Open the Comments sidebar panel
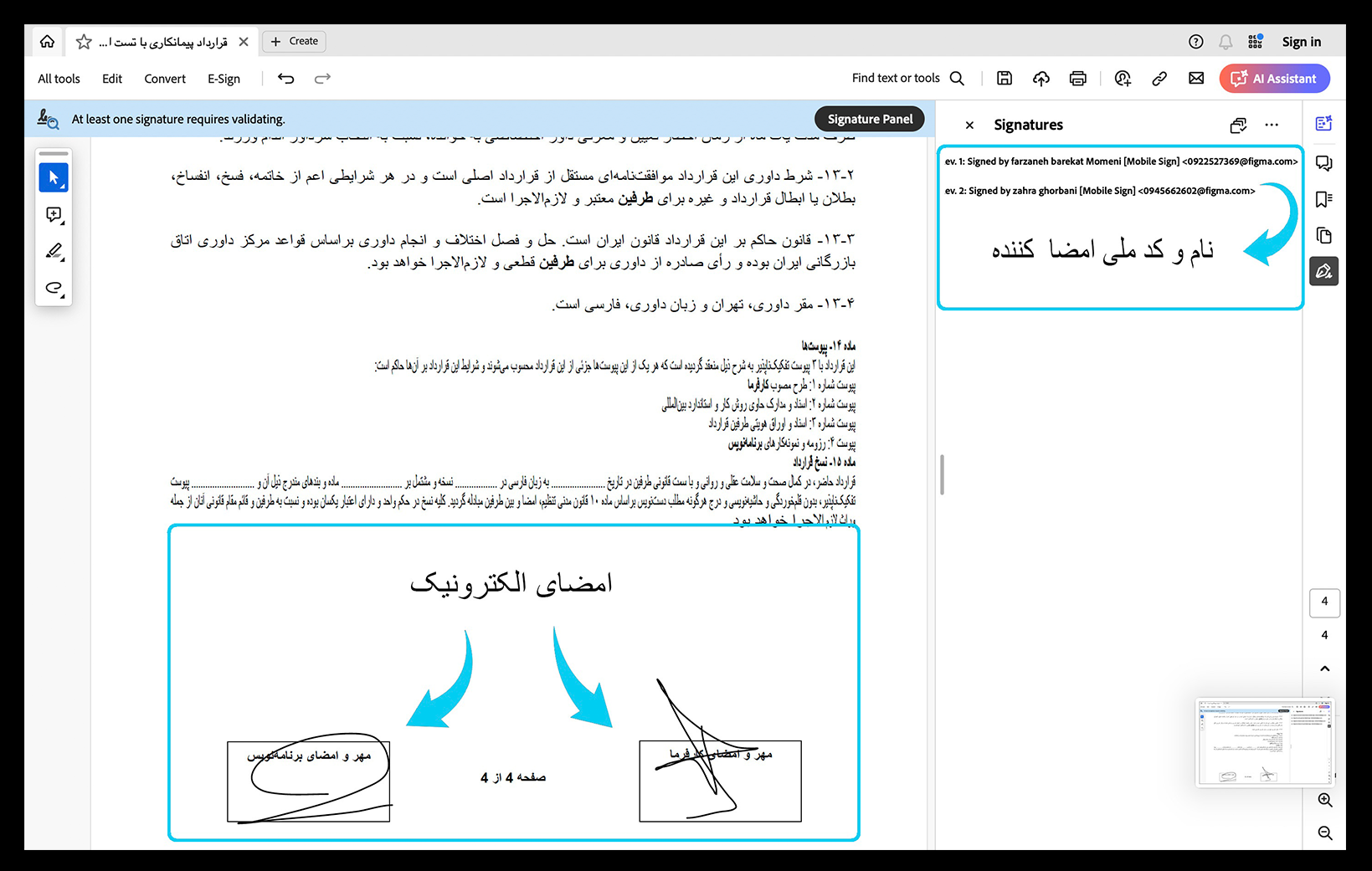This screenshot has height=871, width=1372. pos(1323,163)
